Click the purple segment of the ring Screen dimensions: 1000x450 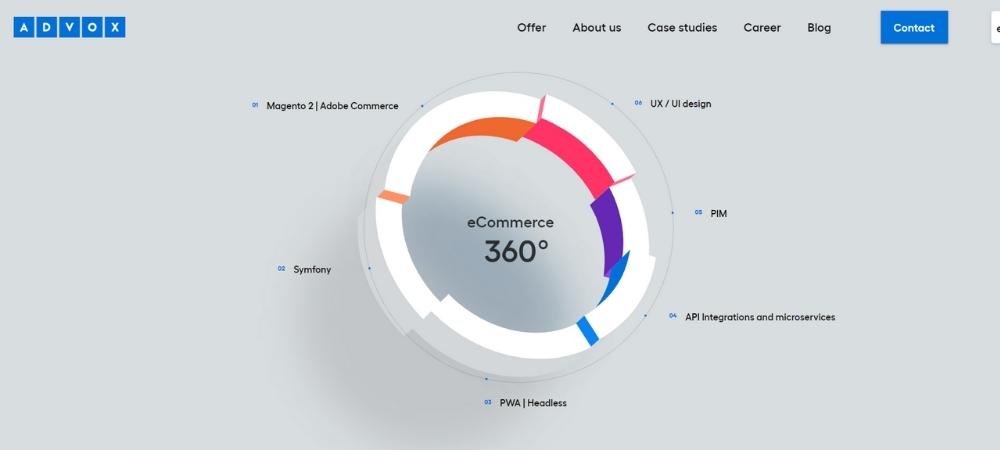[x=609, y=230]
